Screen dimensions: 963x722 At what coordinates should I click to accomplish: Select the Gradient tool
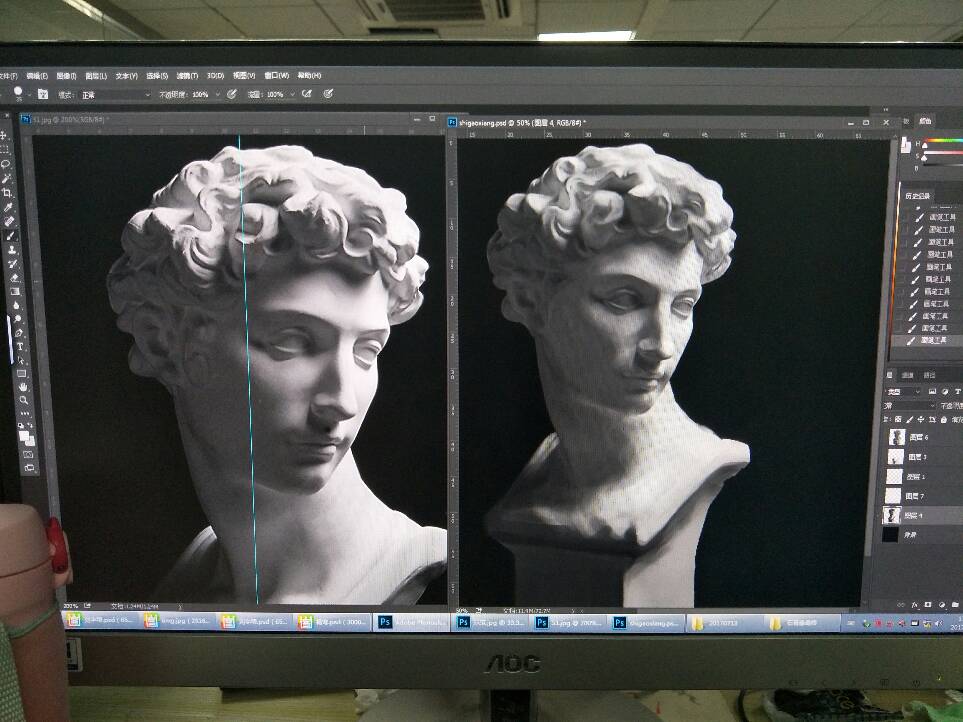15,291
